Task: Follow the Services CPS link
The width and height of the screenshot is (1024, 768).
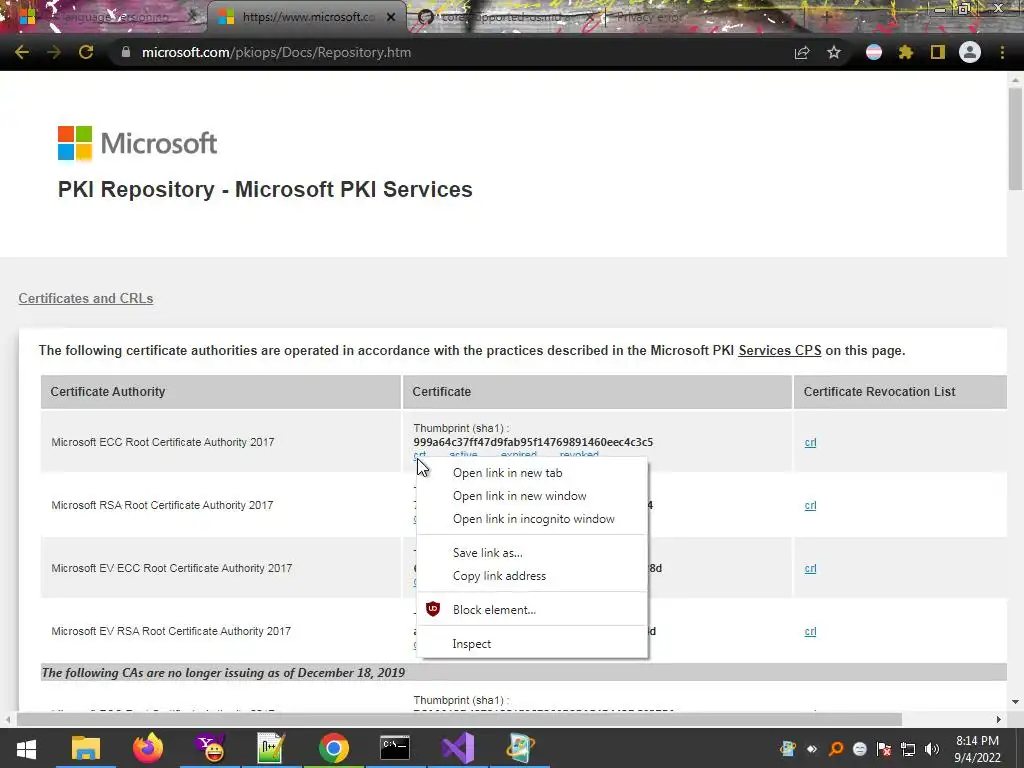Action: click(780, 351)
